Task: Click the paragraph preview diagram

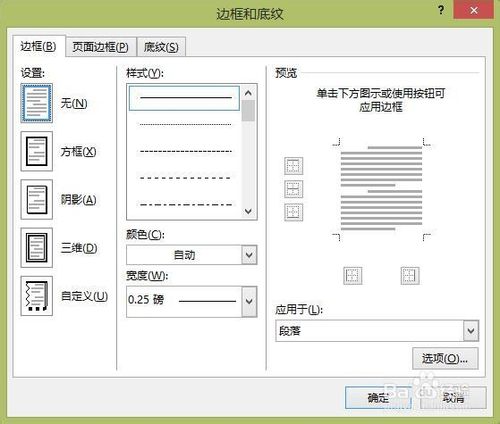Action: pyautogui.click(x=381, y=189)
